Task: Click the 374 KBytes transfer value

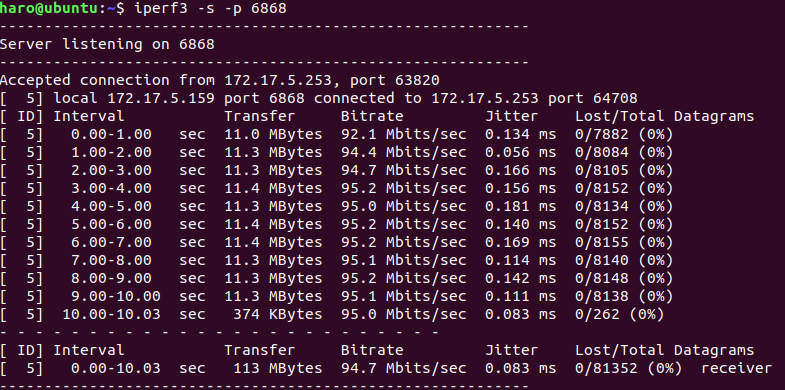Action: (277, 315)
